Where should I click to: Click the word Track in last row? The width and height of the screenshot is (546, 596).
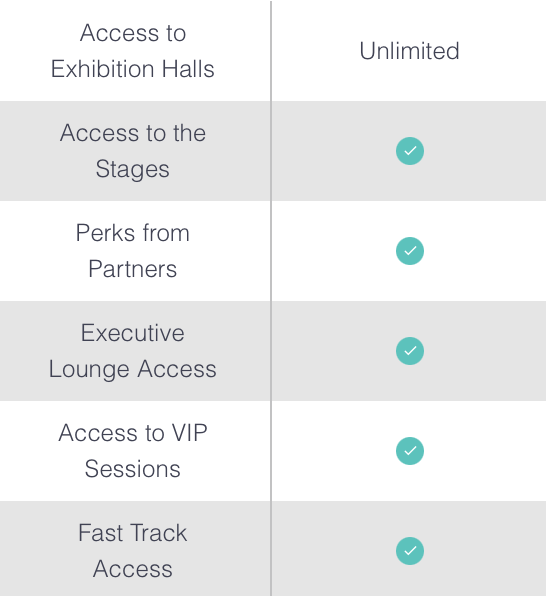(160, 533)
